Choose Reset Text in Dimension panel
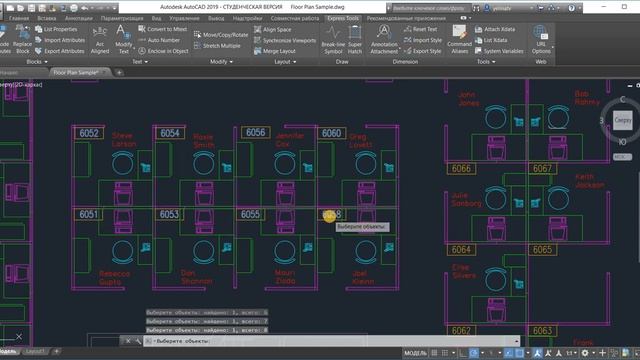 tap(420, 29)
